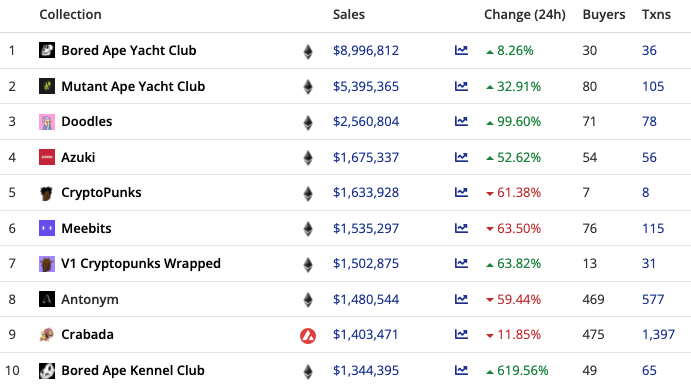Open Meebits collection name
Image resolution: width=691 pixels, height=387 pixels.
coord(86,228)
